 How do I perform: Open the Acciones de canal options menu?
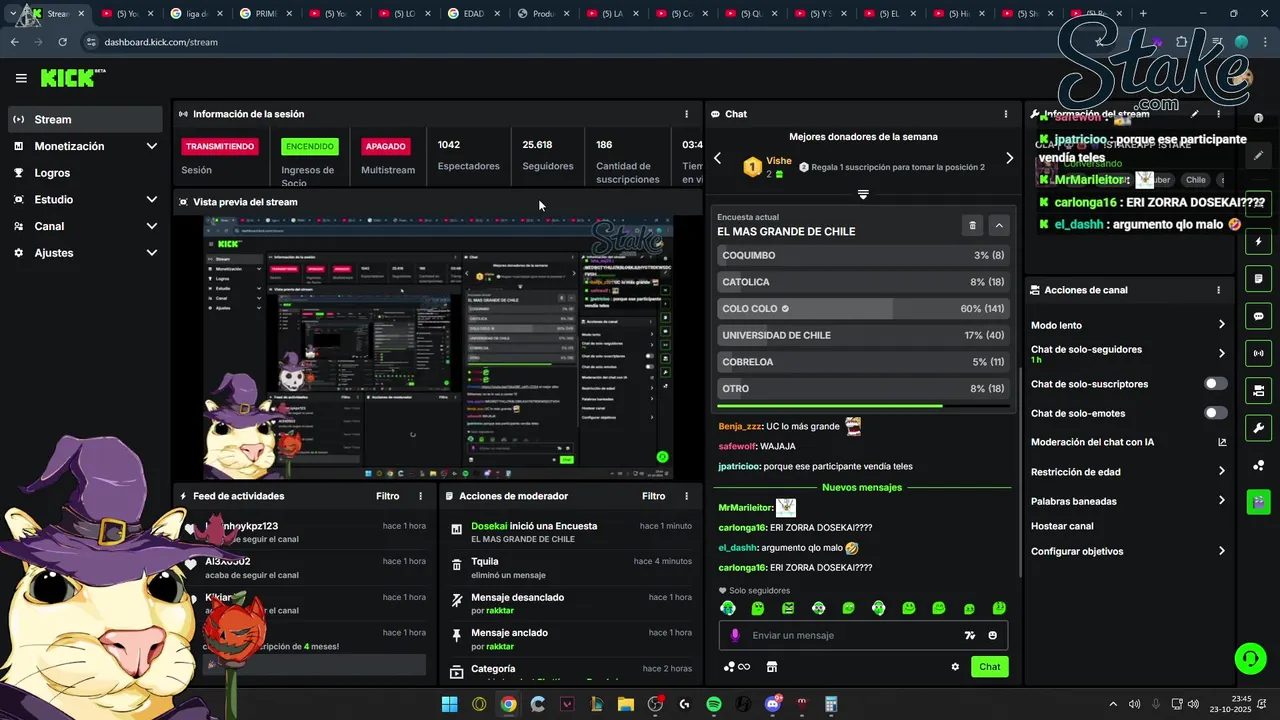point(1218,290)
